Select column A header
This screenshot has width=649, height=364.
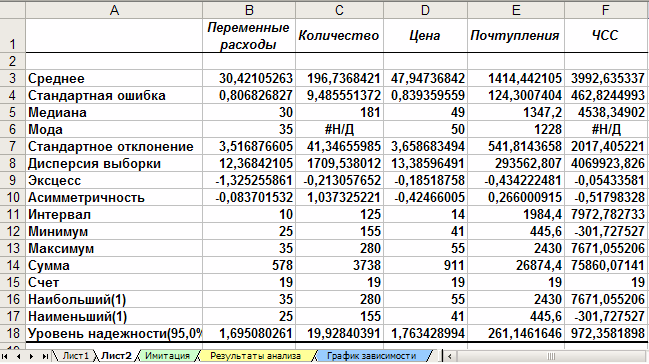(114, 10)
